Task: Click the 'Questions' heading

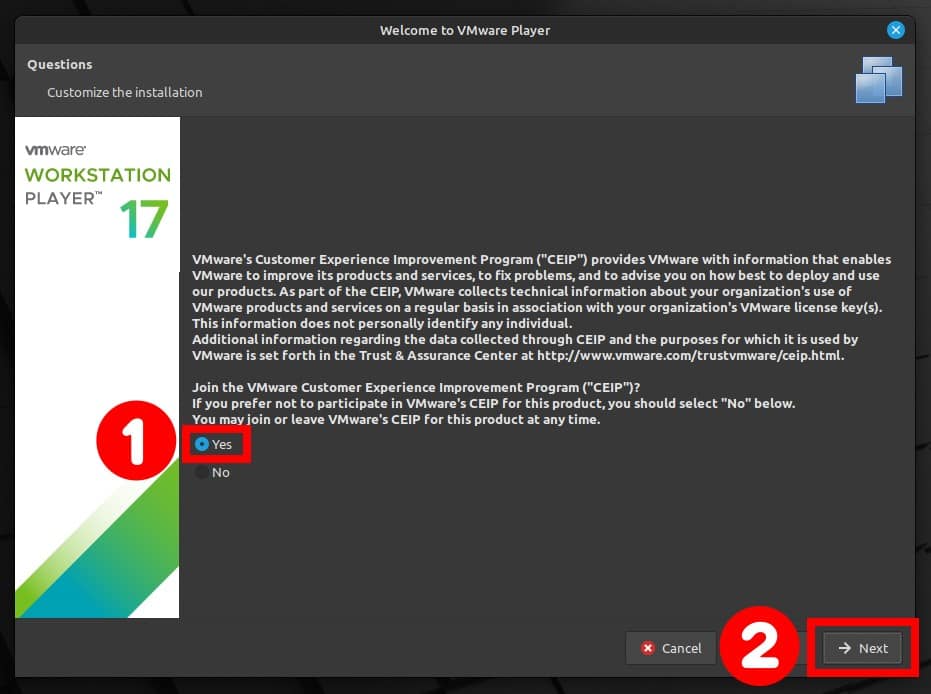Action: 60,64
